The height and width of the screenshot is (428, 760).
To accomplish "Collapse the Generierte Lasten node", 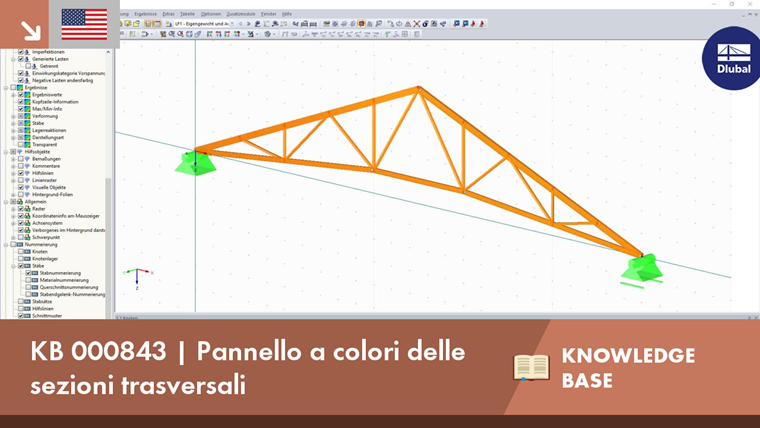I will [x=14, y=59].
